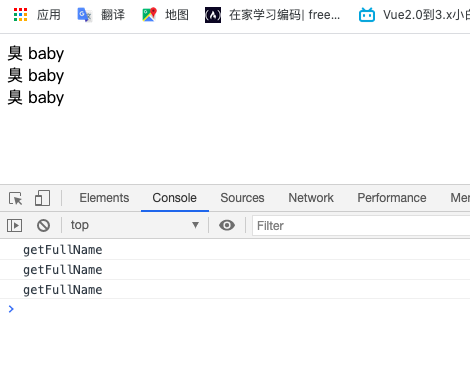The image size is (470, 384).
Task: Open the Apps grid bookmark icon
Action: click(20, 15)
